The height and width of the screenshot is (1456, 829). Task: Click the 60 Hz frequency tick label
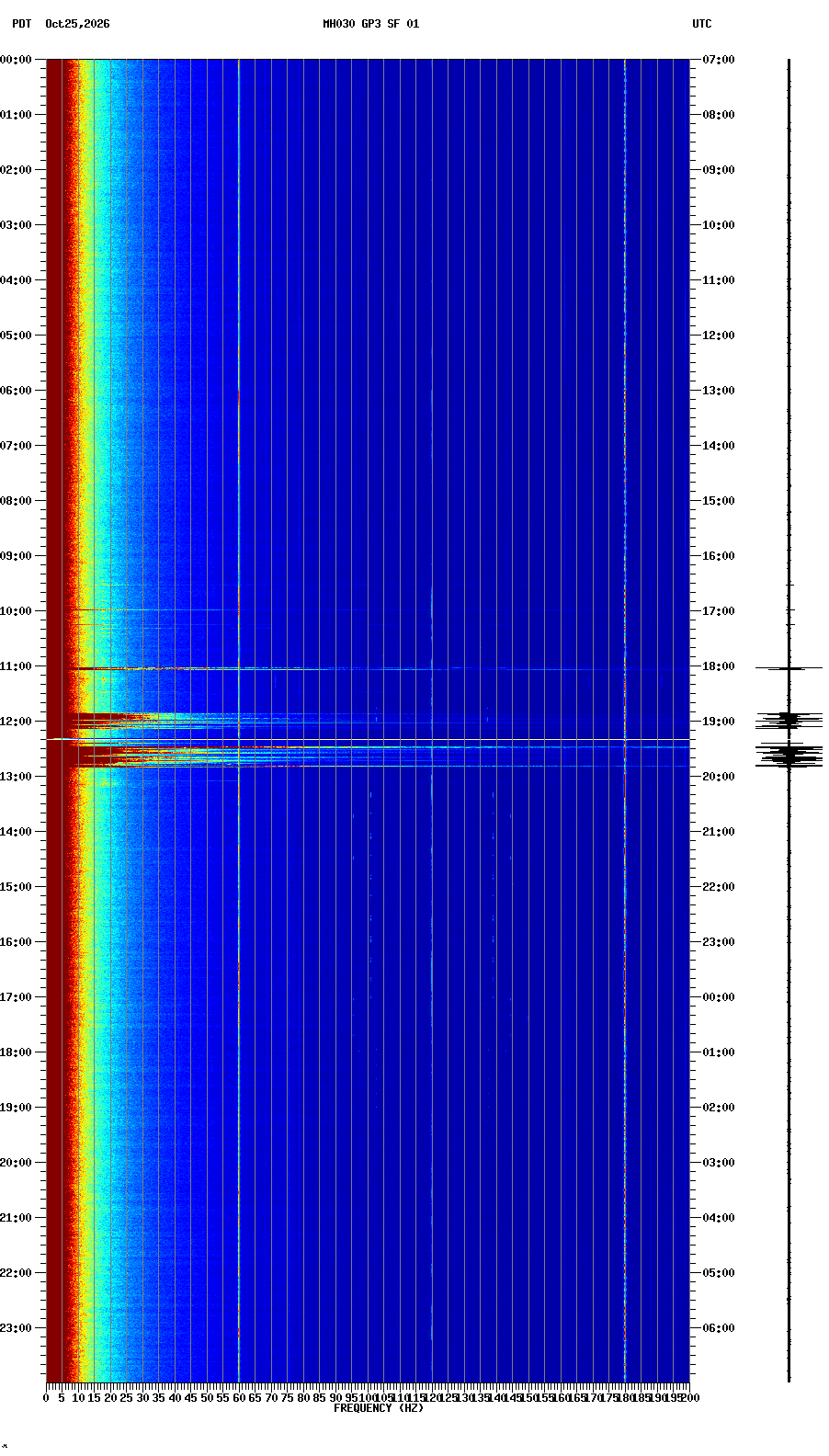(239, 1398)
